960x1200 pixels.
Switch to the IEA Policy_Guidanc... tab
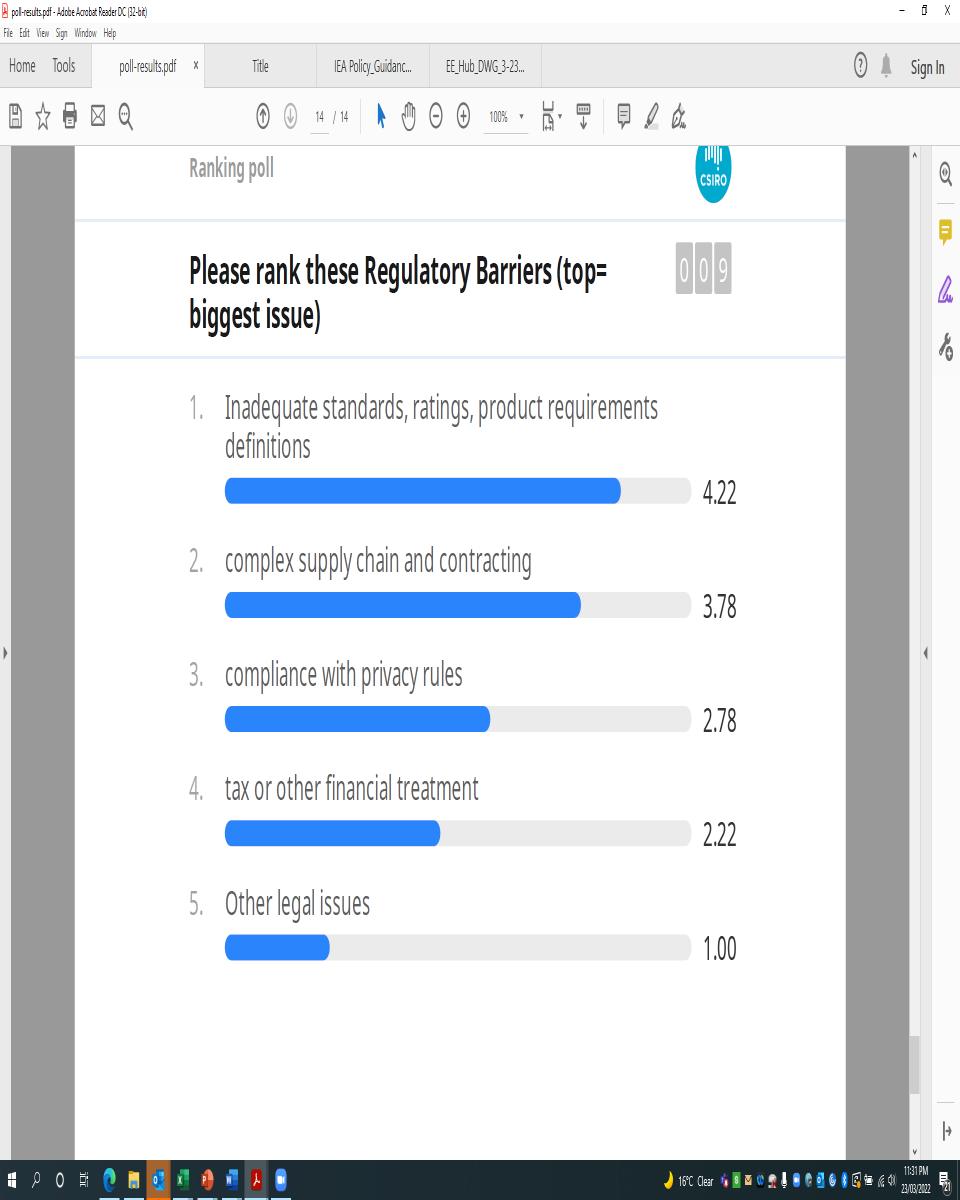(373, 66)
